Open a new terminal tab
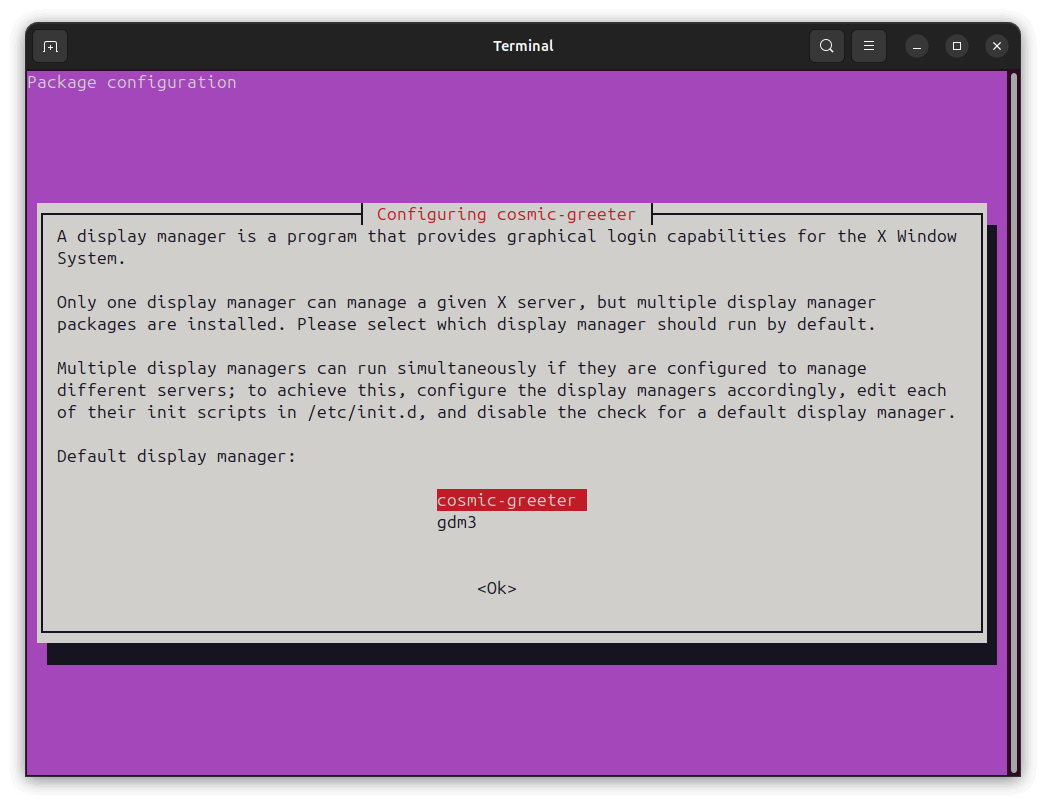Screen dimensions: 1046x805 click(x=50, y=46)
